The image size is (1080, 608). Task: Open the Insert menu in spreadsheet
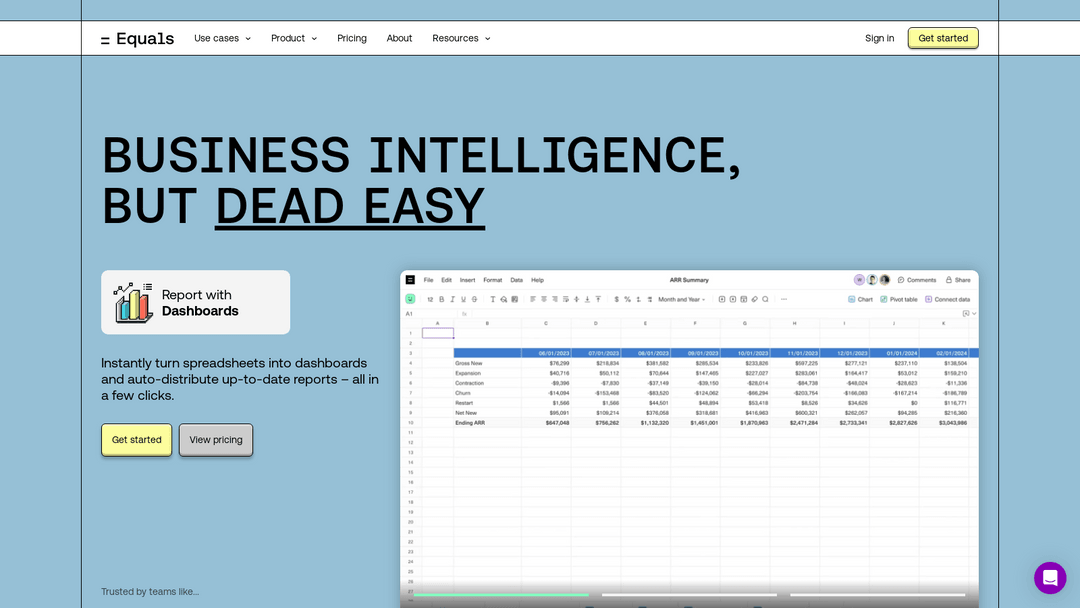[x=468, y=280]
